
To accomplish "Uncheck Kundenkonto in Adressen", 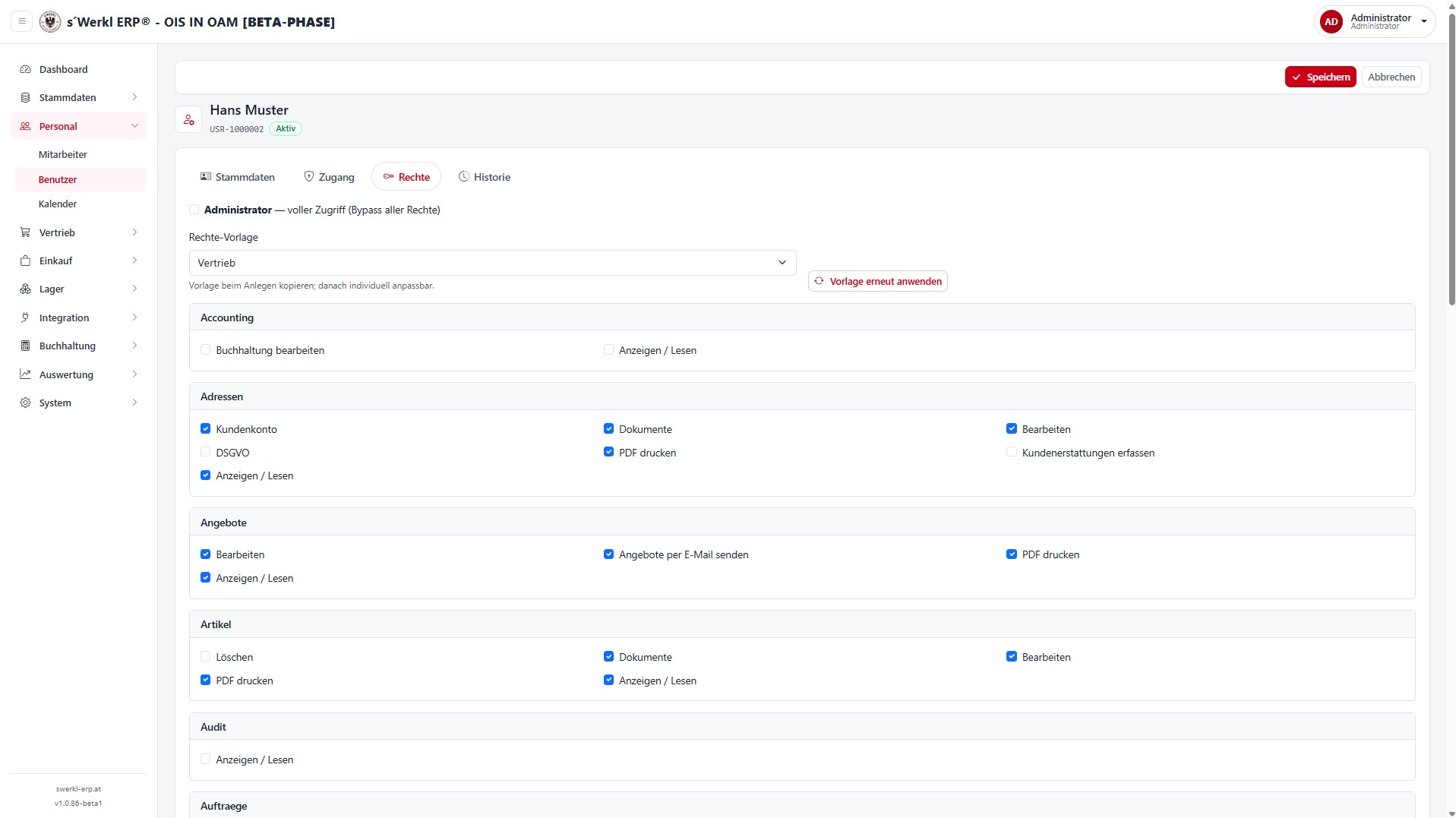I will (x=205, y=429).
